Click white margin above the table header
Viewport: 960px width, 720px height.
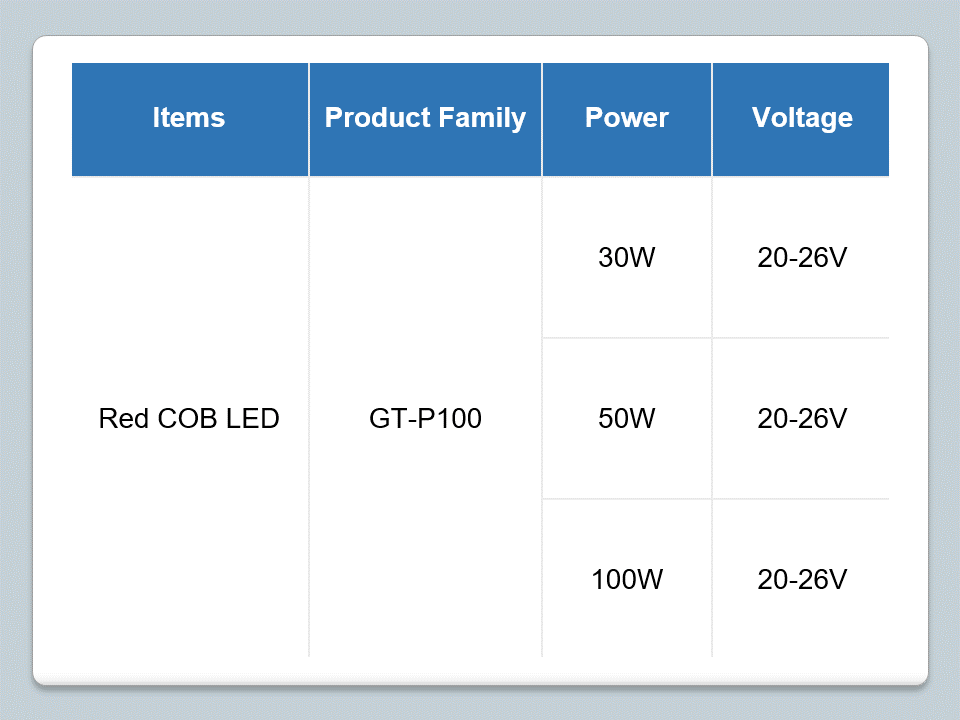(480, 50)
